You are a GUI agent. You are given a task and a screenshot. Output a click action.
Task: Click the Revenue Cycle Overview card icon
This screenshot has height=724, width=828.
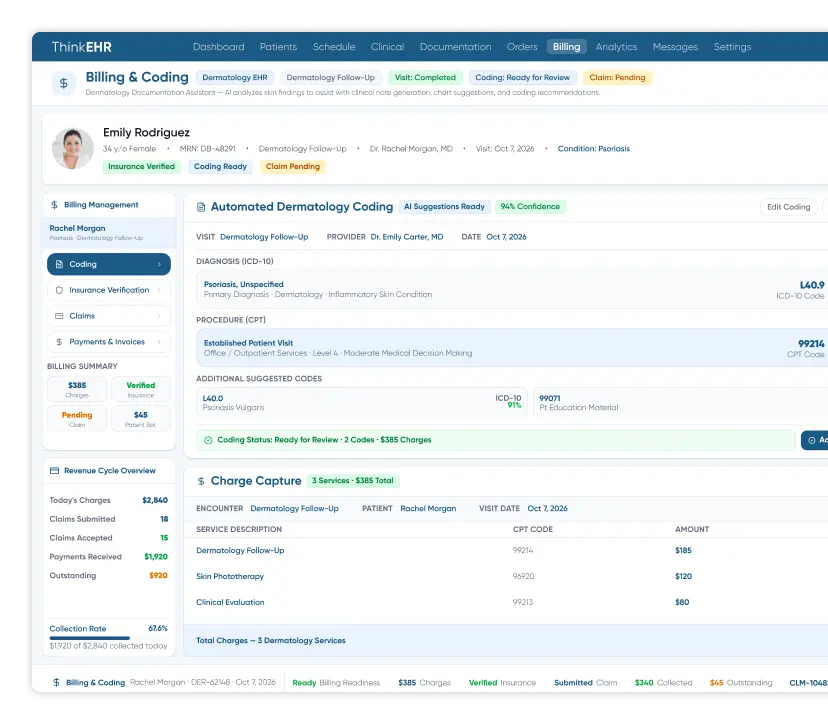[54, 471]
